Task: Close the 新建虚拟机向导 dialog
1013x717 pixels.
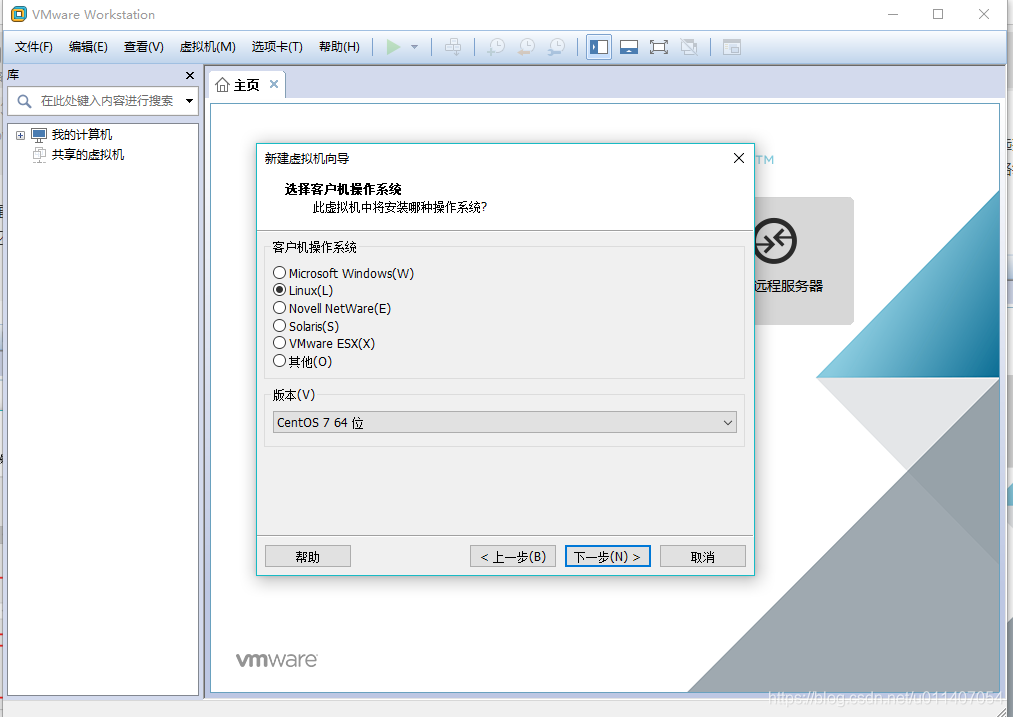Action: click(x=739, y=158)
